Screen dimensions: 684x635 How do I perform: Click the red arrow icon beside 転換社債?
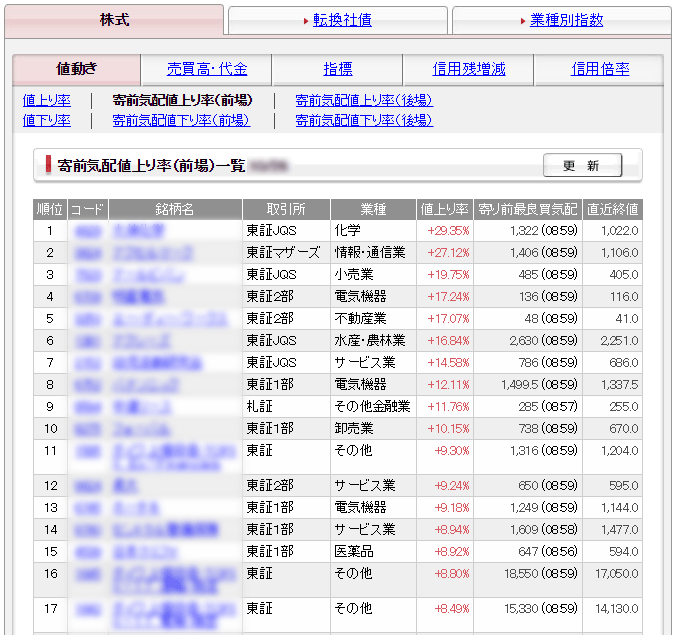click(306, 20)
